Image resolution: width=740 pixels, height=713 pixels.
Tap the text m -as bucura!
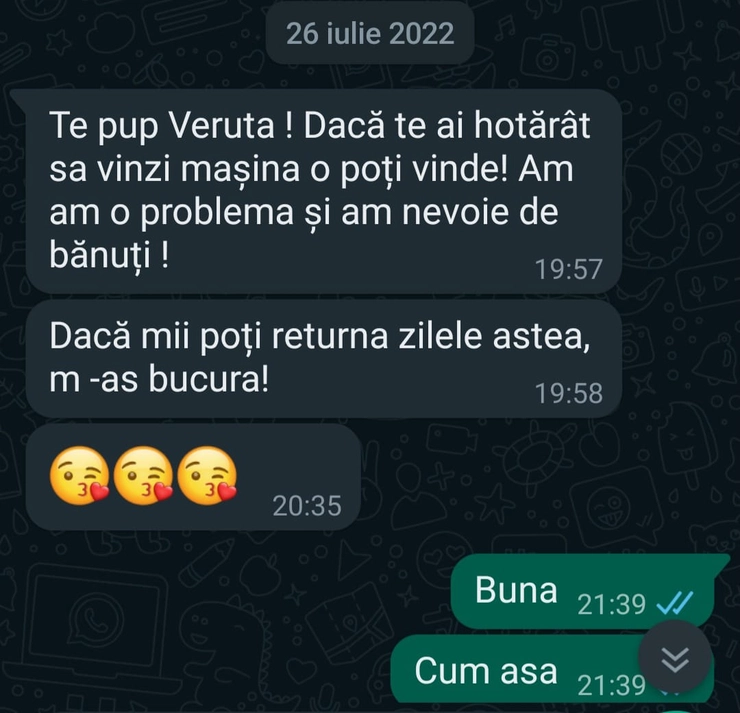[159, 379]
